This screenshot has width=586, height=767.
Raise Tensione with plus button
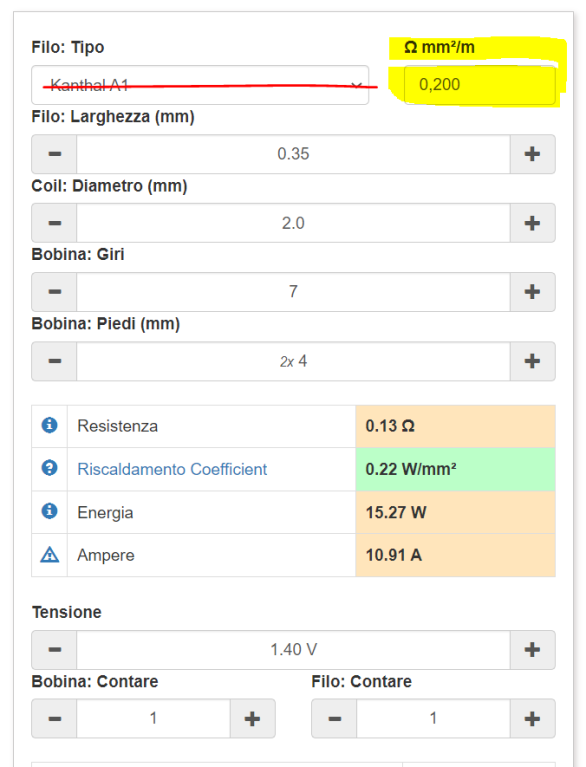(x=532, y=650)
